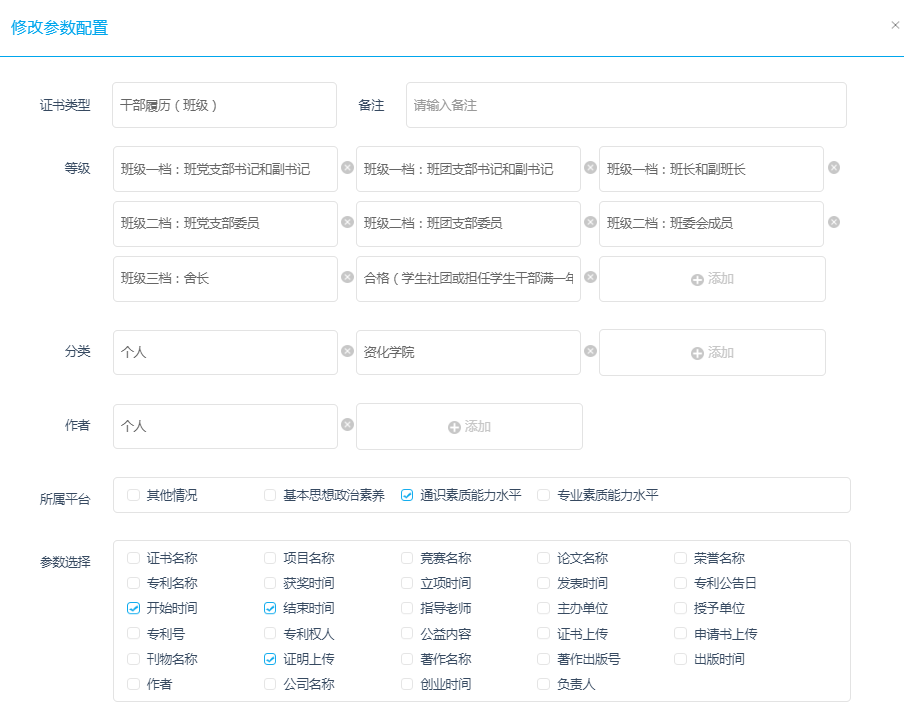Enable 负责人 parameter
The image size is (904, 713).
[x=544, y=684]
